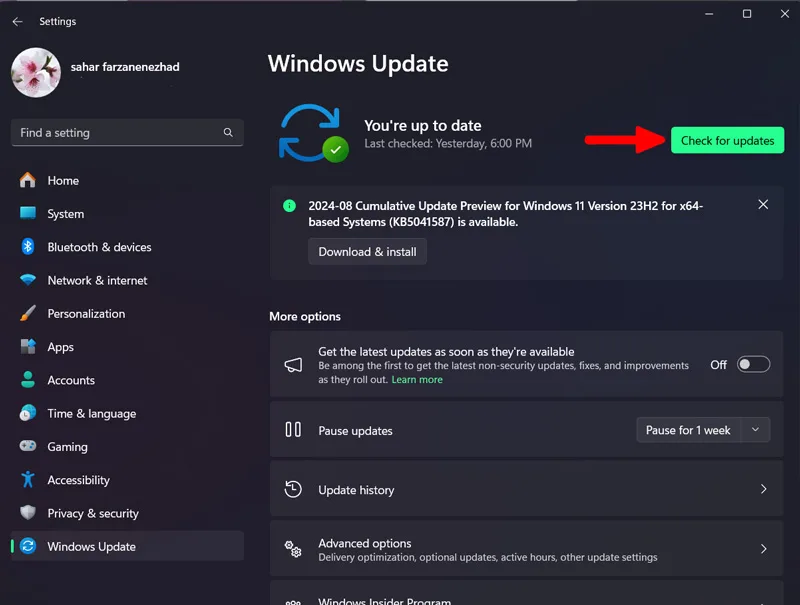This screenshot has height=605, width=800.
Task: Click the Check for updates button
Action: [727, 140]
